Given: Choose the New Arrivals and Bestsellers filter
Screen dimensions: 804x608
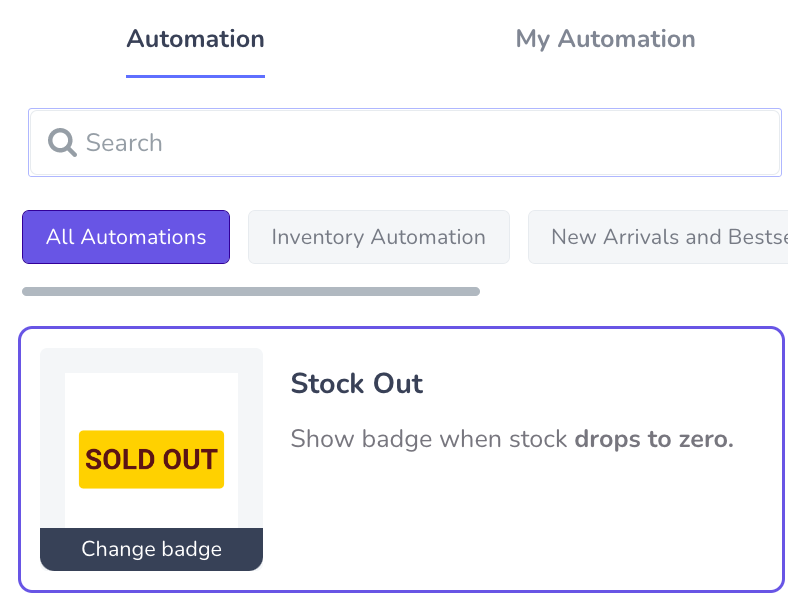Looking at the screenshot, I should [x=658, y=237].
